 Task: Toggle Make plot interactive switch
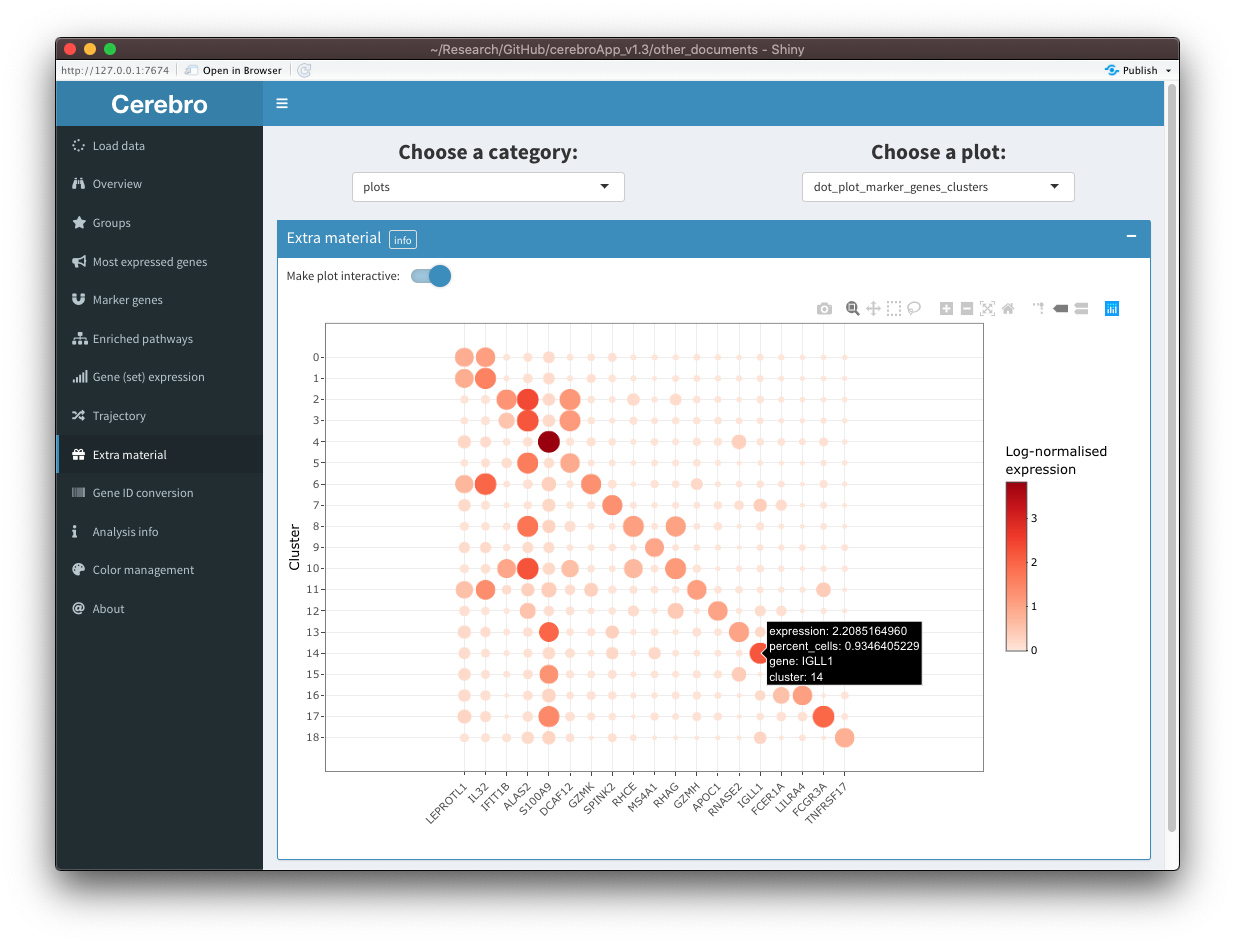[431, 276]
